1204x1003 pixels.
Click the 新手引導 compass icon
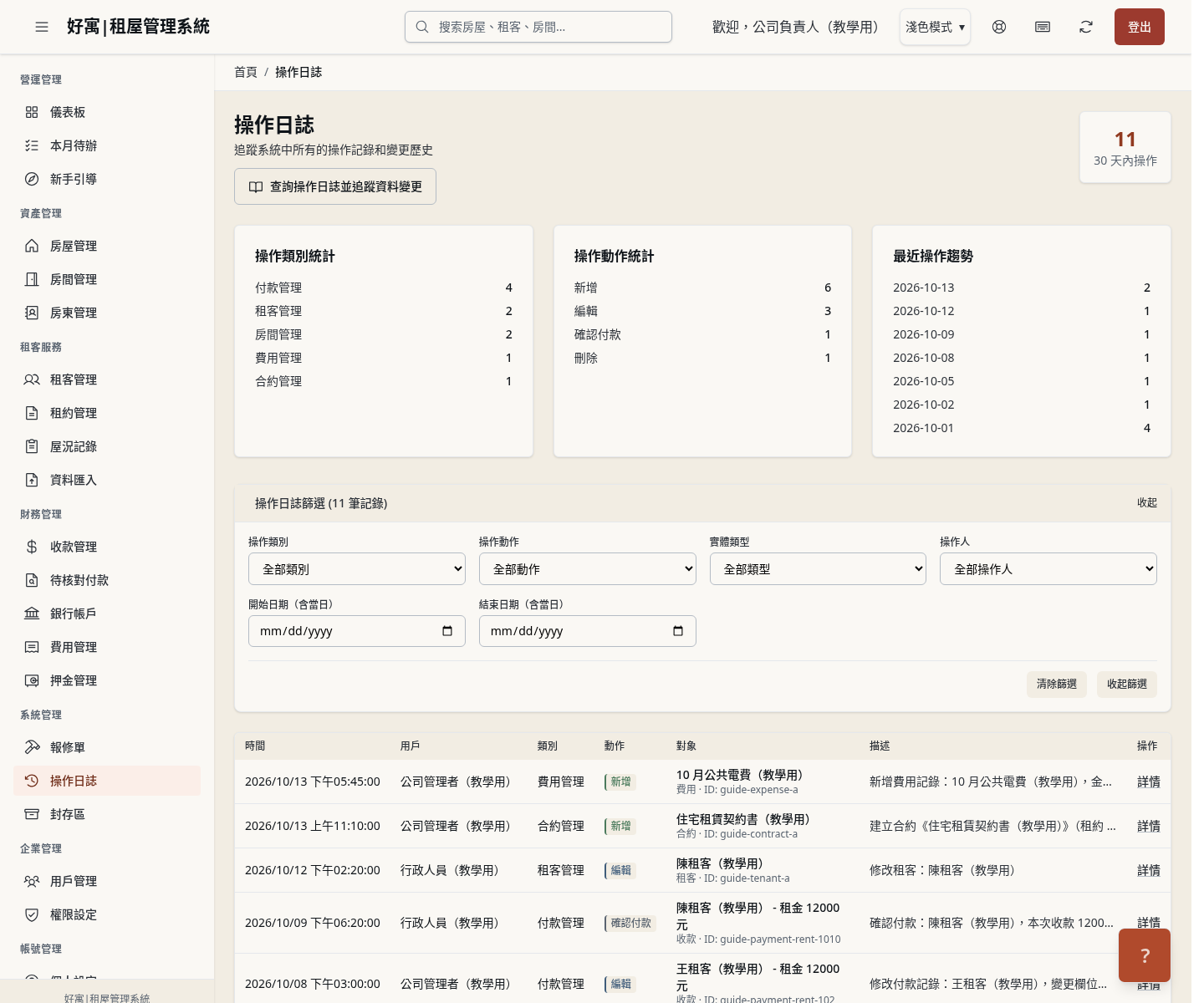point(32,179)
